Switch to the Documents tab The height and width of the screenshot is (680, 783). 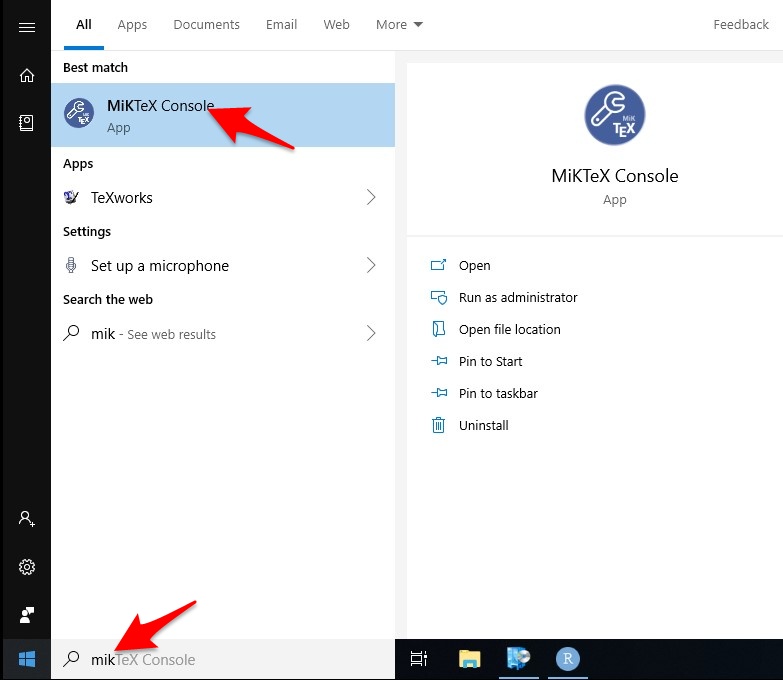coord(206,24)
